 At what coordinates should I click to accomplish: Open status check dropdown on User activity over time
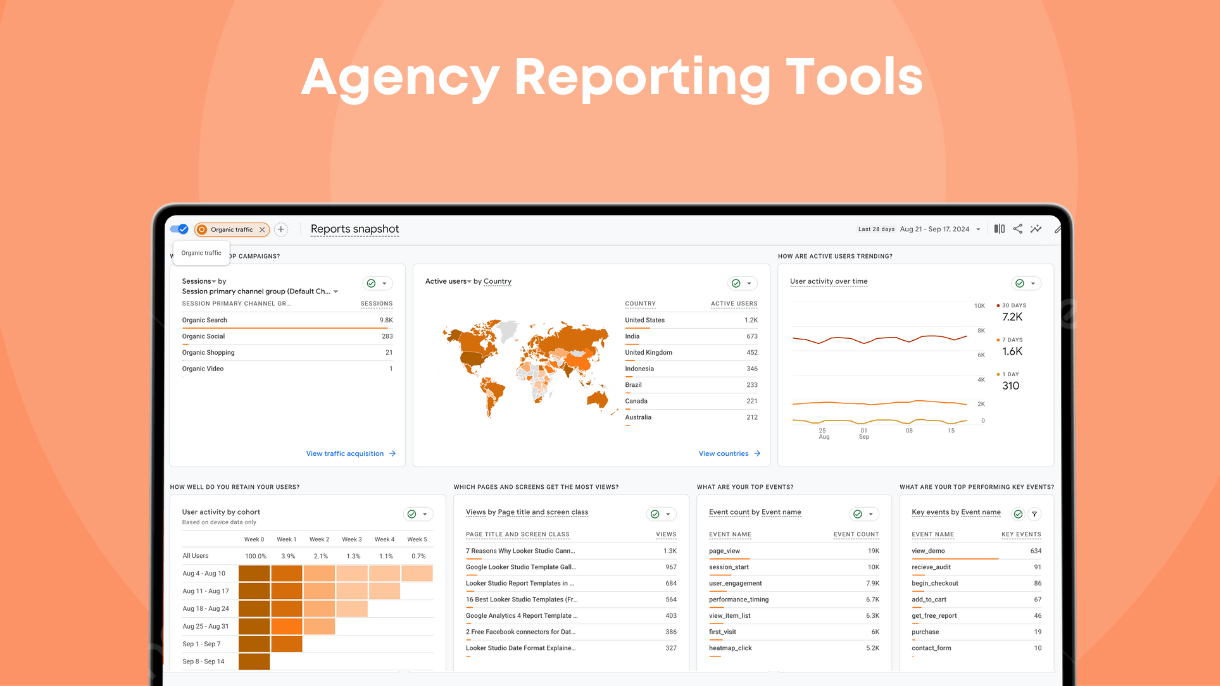click(x=1026, y=284)
